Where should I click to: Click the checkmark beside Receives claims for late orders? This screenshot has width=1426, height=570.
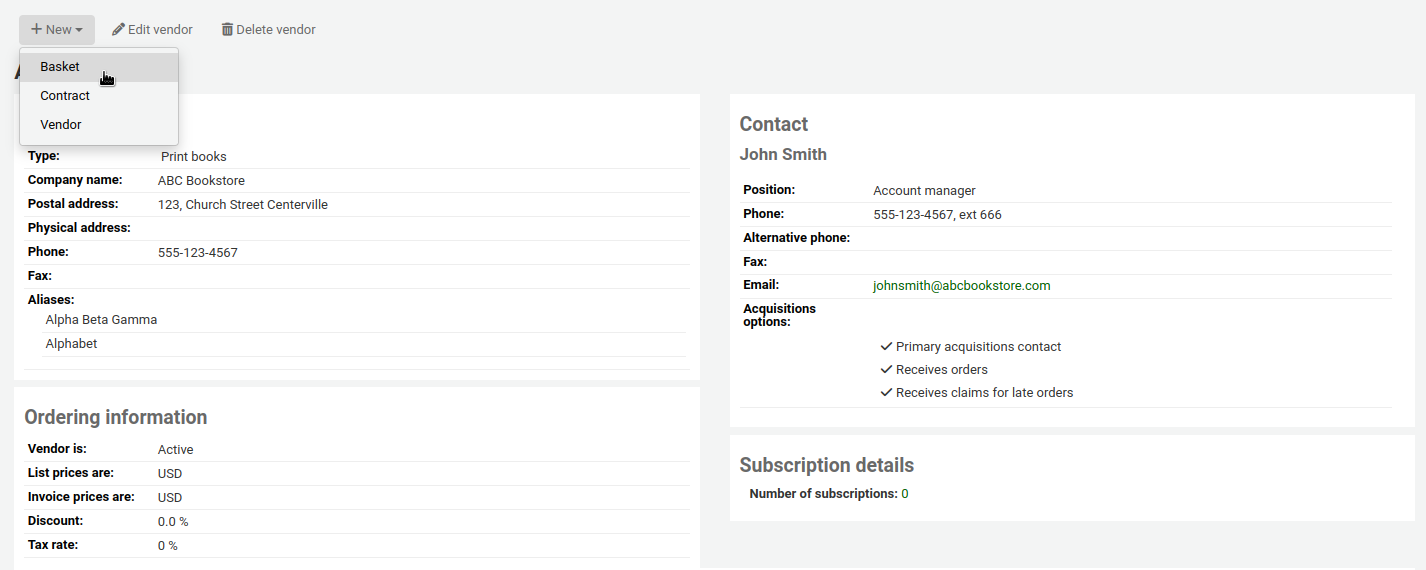click(x=886, y=393)
